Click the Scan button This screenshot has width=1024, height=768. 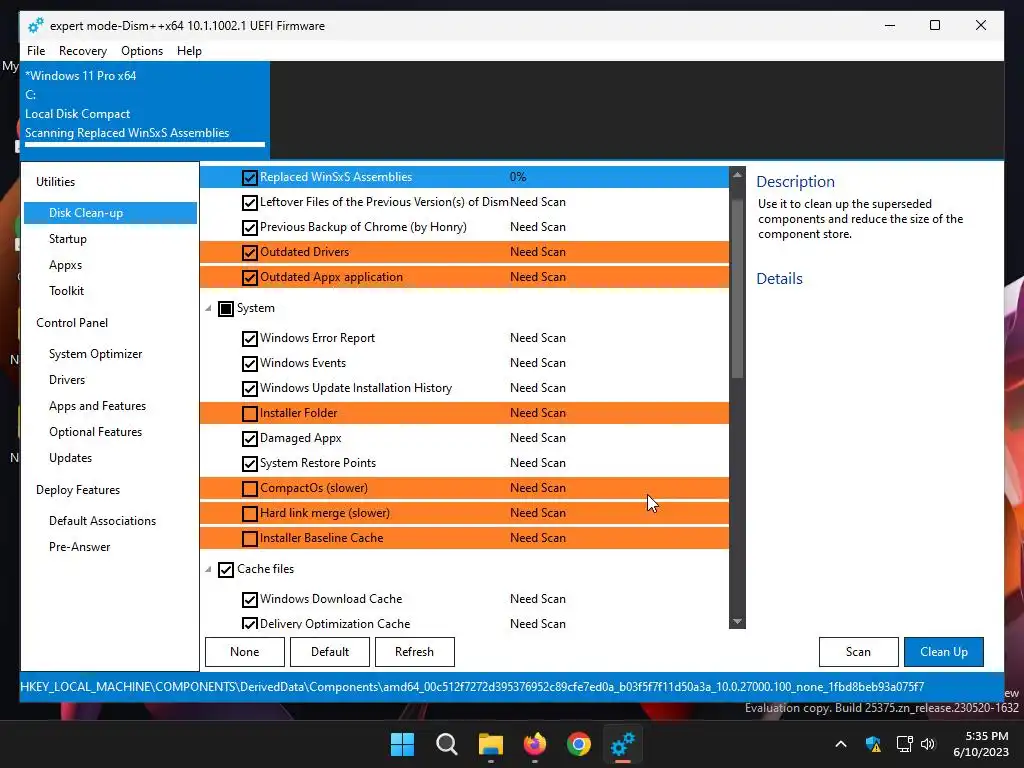coord(858,652)
